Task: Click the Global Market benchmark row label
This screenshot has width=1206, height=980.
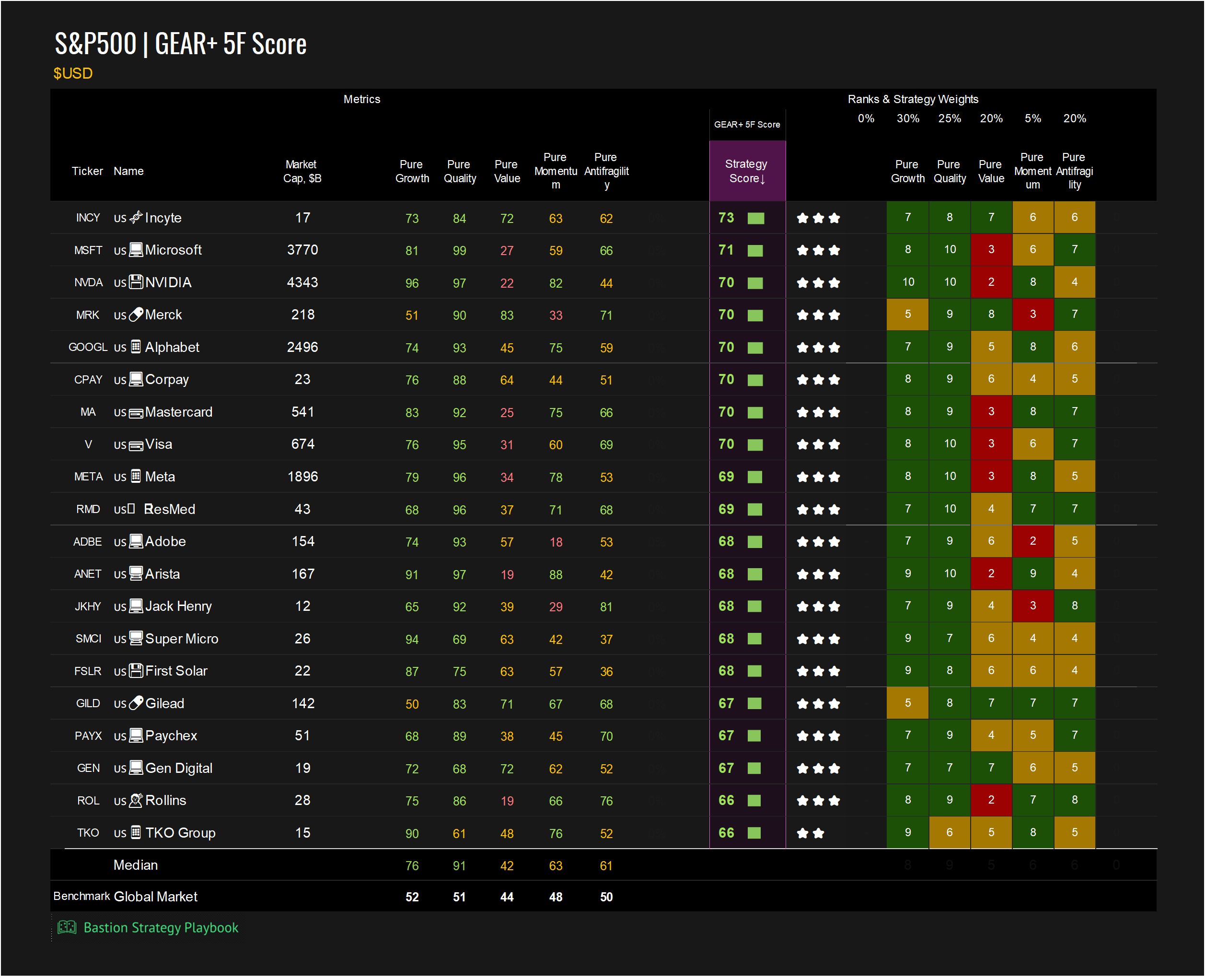Action: (155, 897)
